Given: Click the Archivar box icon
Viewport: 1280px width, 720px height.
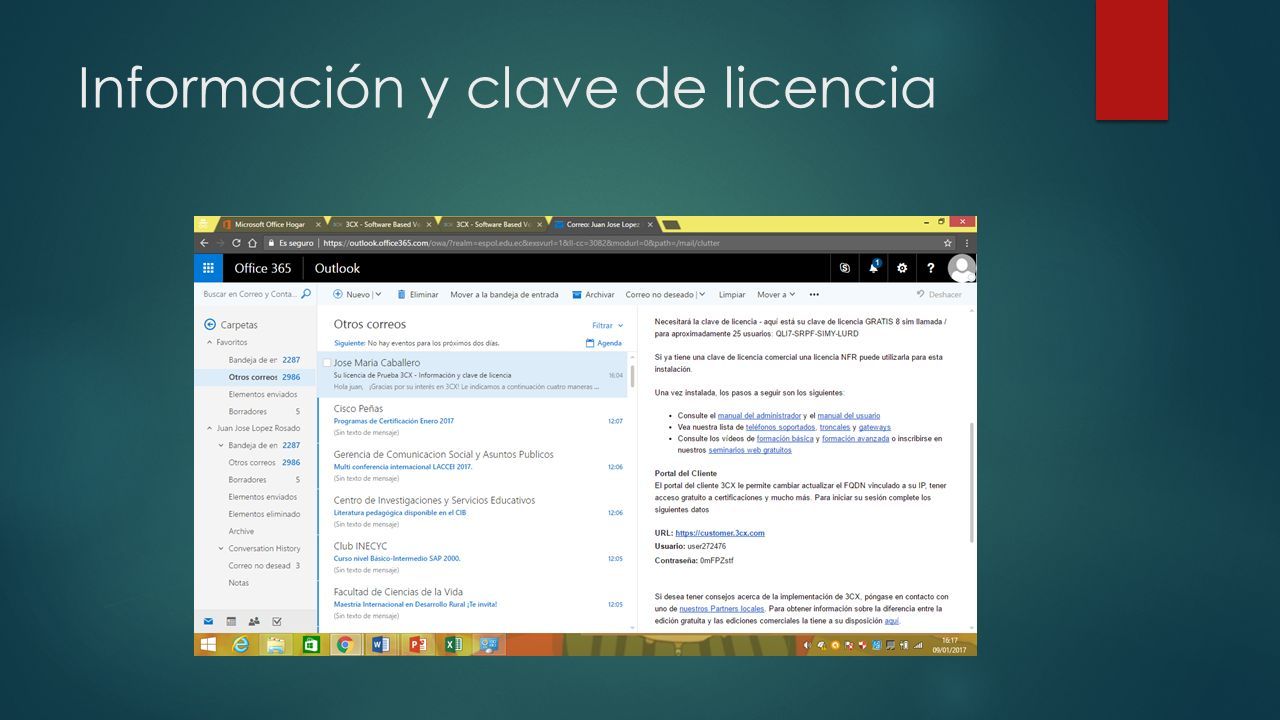Looking at the screenshot, I should pyautogui.click(x=578, y=294).
